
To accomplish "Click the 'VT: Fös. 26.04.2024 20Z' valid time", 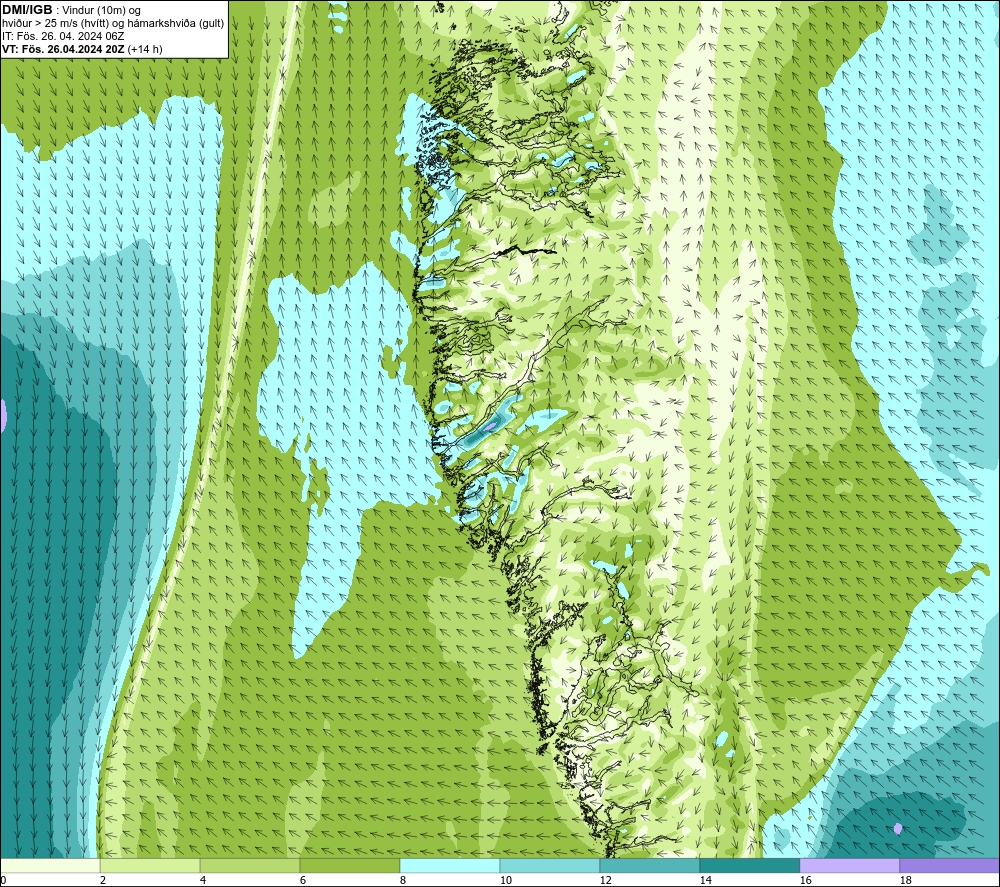I will 63,49.
